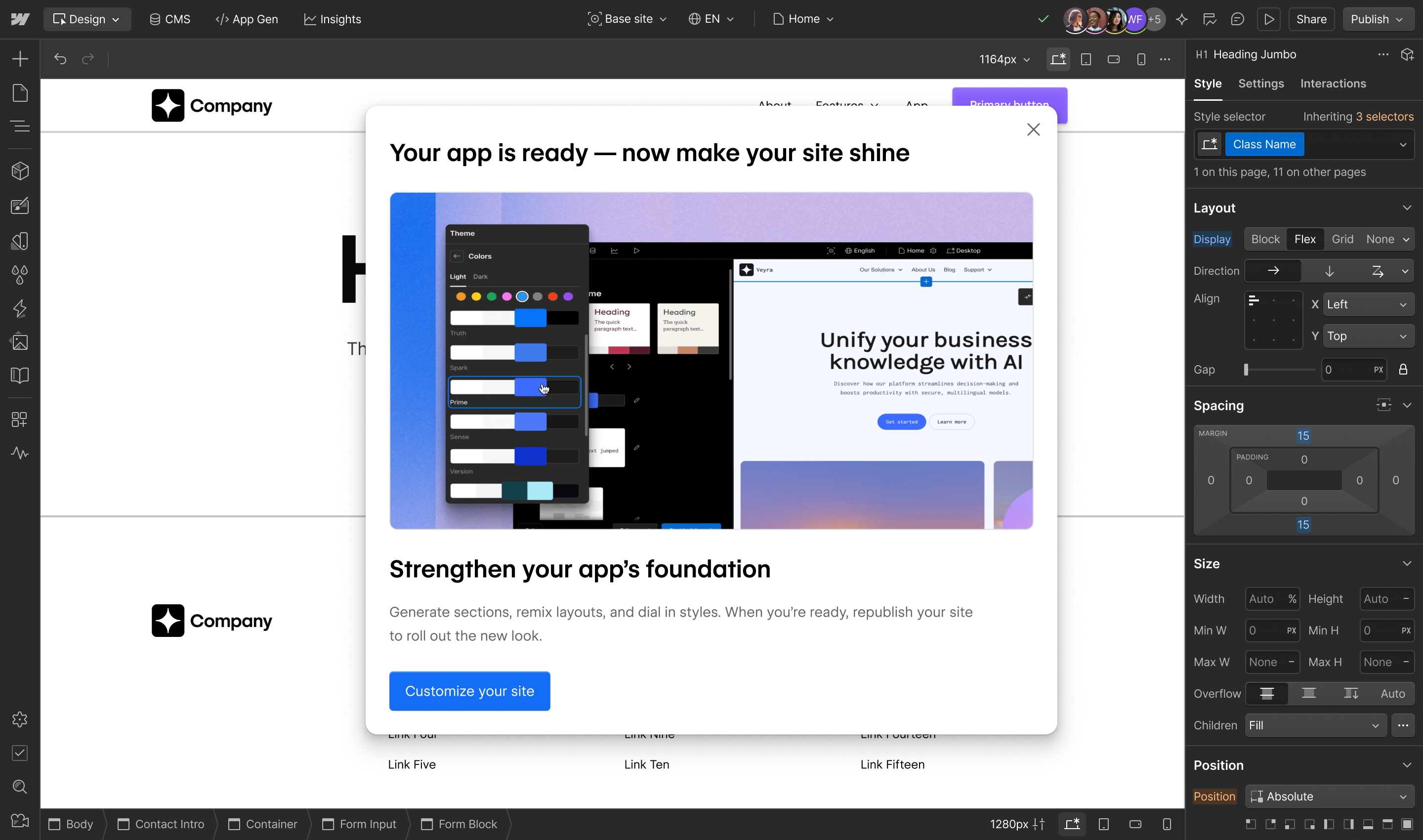The image size is (1423, 840).
Task: Set Display to Grid
Action: pyautogui.click(x=1342, y=240)
